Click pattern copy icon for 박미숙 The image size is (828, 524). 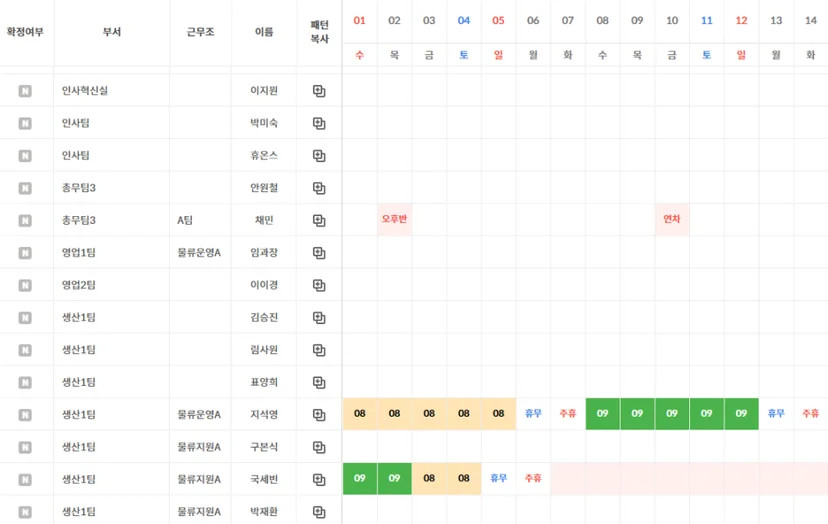319,123
